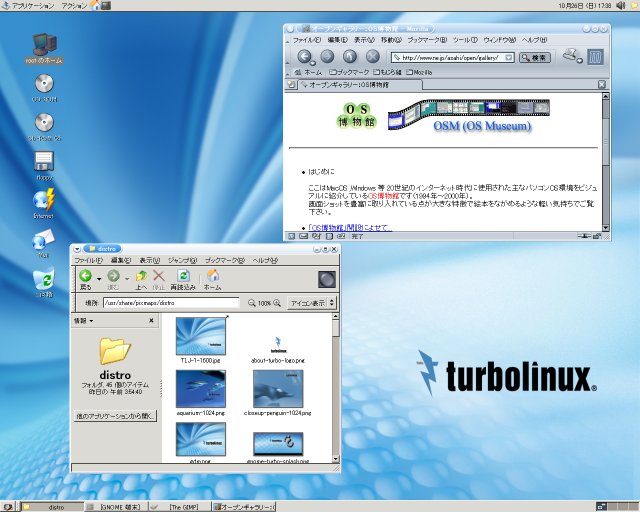This screenshot has width=640, height=512.
Task: Open Mozilla back-history dropdown arrow
Action: click(x=313, y=63)
